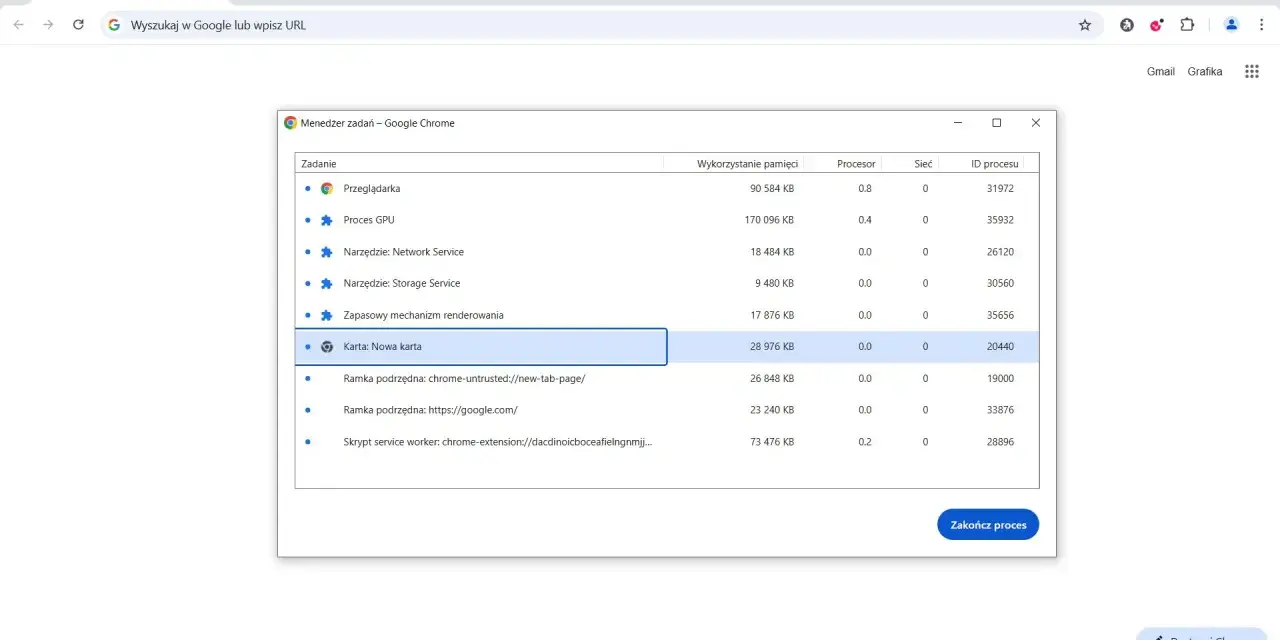
Task: Select the Przeglądarka task row
Action: pos(667,188)
